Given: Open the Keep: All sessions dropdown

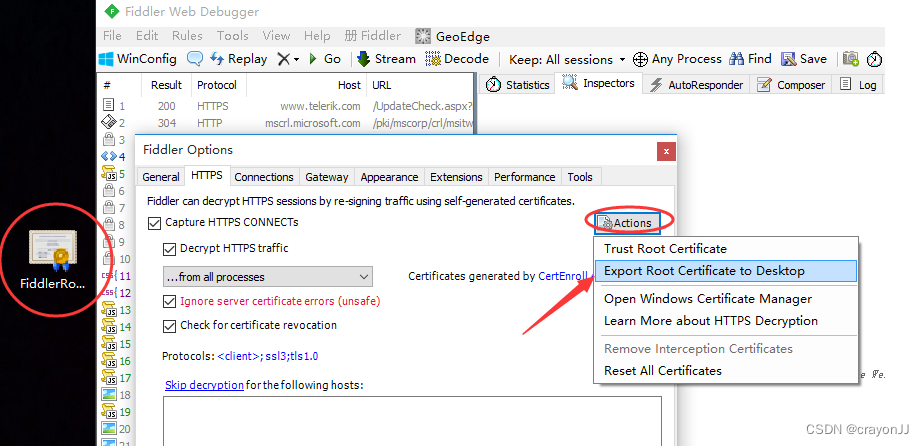Looking at the screenshot, I should click(567, 60).
